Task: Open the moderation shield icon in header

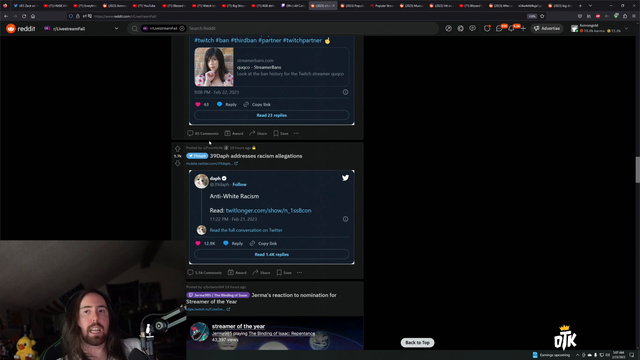Action: (x=487, y=29)
